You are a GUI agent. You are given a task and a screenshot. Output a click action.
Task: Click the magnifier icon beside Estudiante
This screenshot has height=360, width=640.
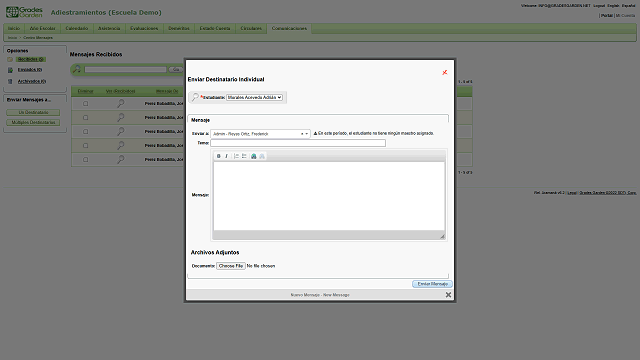pyautogui.click(x=195, y=97)
